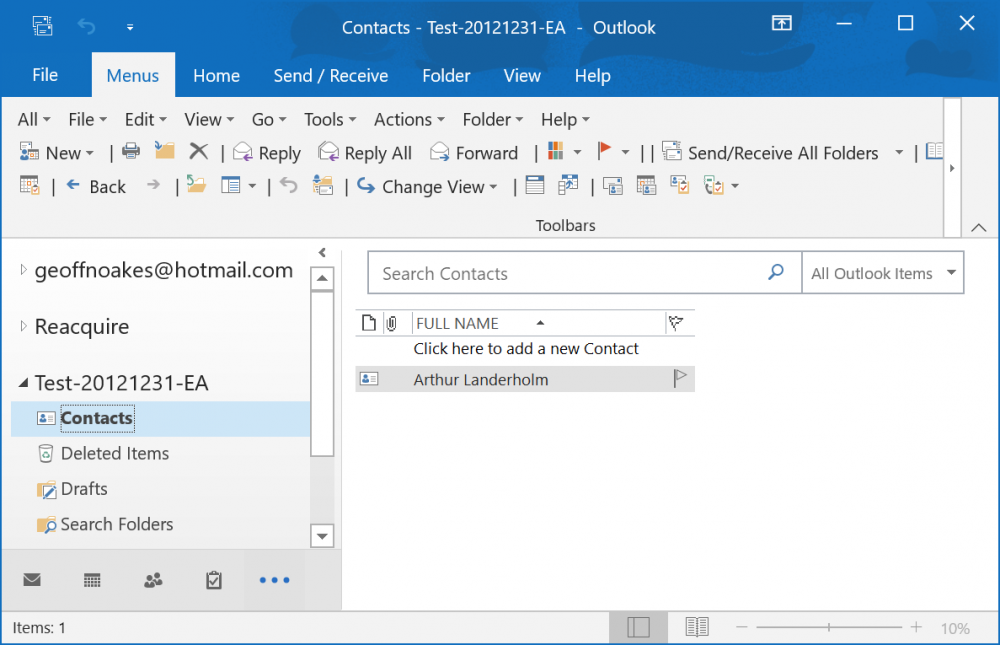Click the Search Contacts input field
The image size is (1000, 645).
(x=565, y=273)
